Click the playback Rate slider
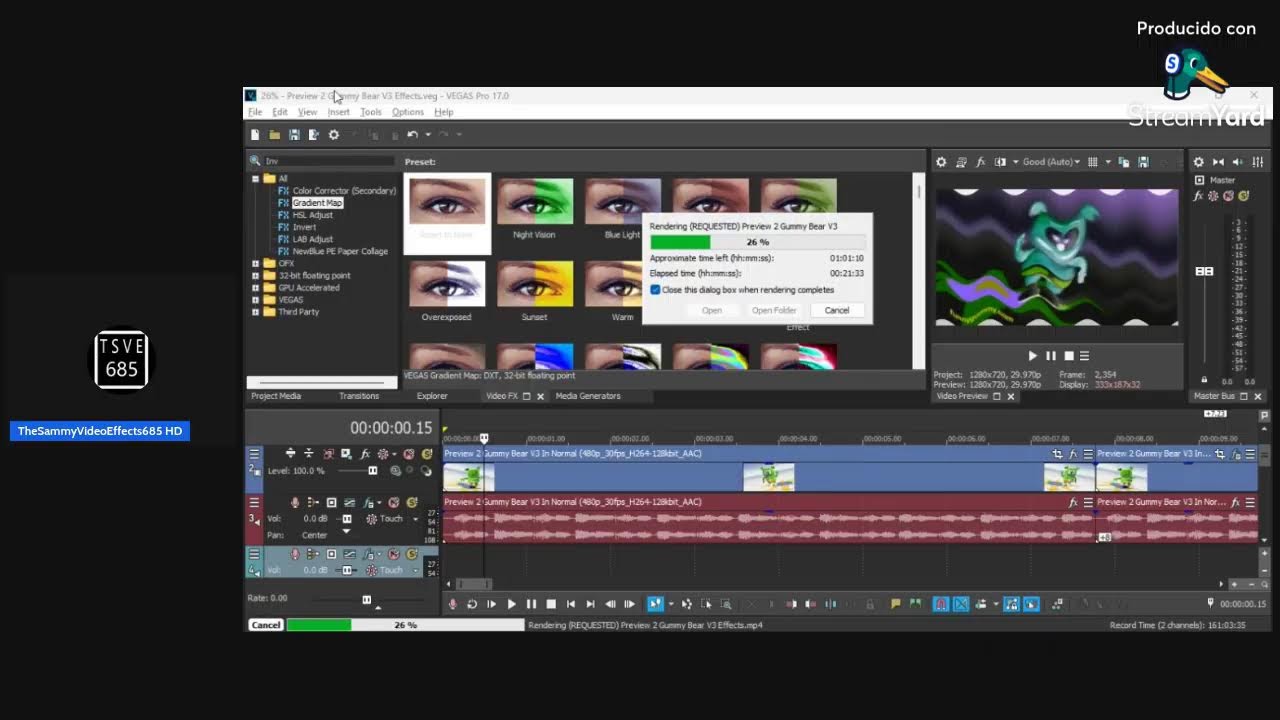 (366, 599)
